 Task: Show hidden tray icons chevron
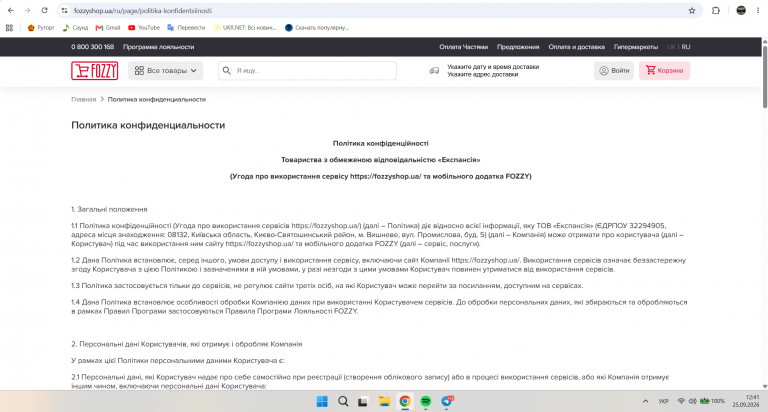pos(646,401)
